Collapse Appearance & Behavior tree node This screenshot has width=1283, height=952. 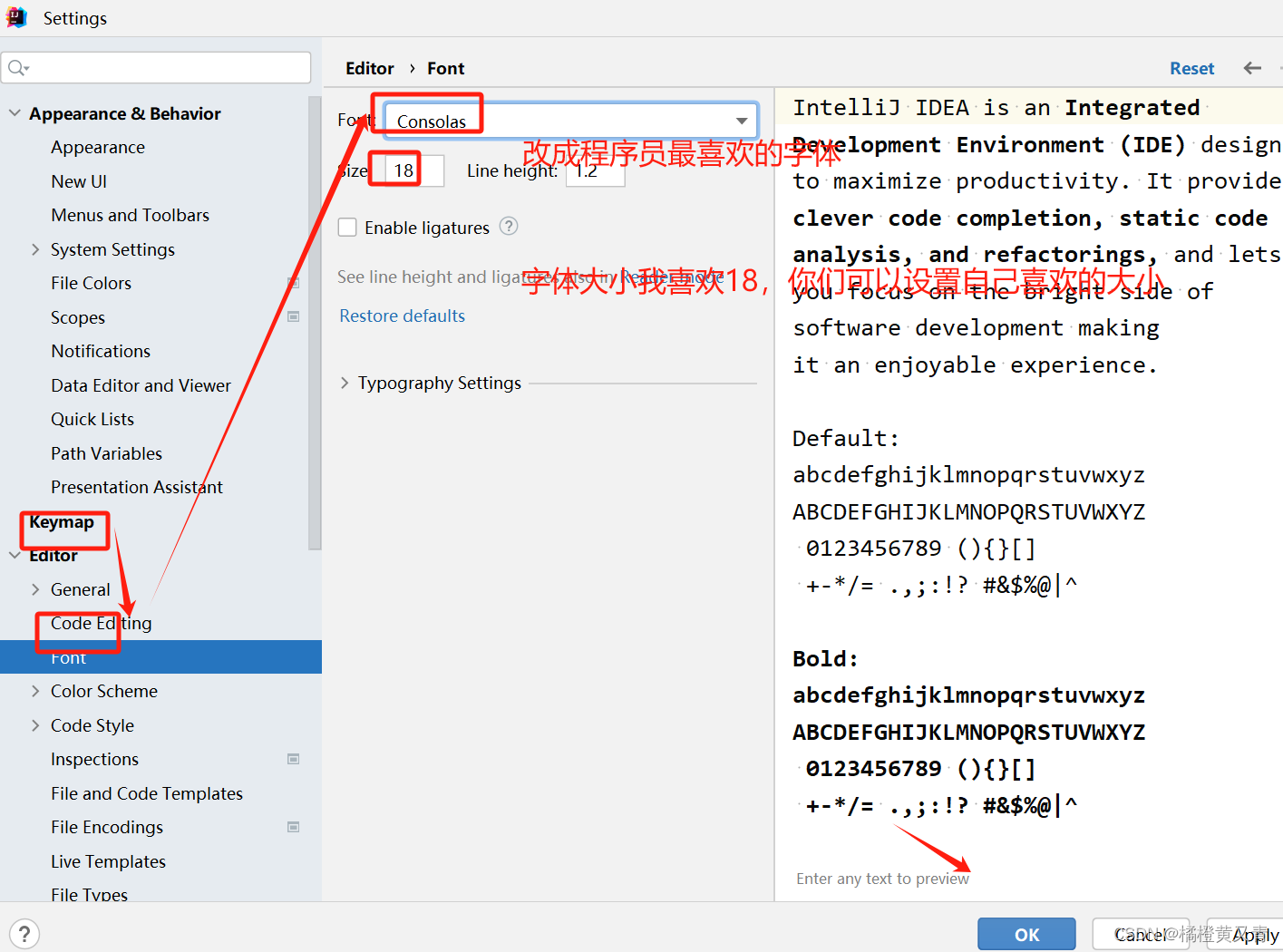pyautogui.click(x=15, y=113)
